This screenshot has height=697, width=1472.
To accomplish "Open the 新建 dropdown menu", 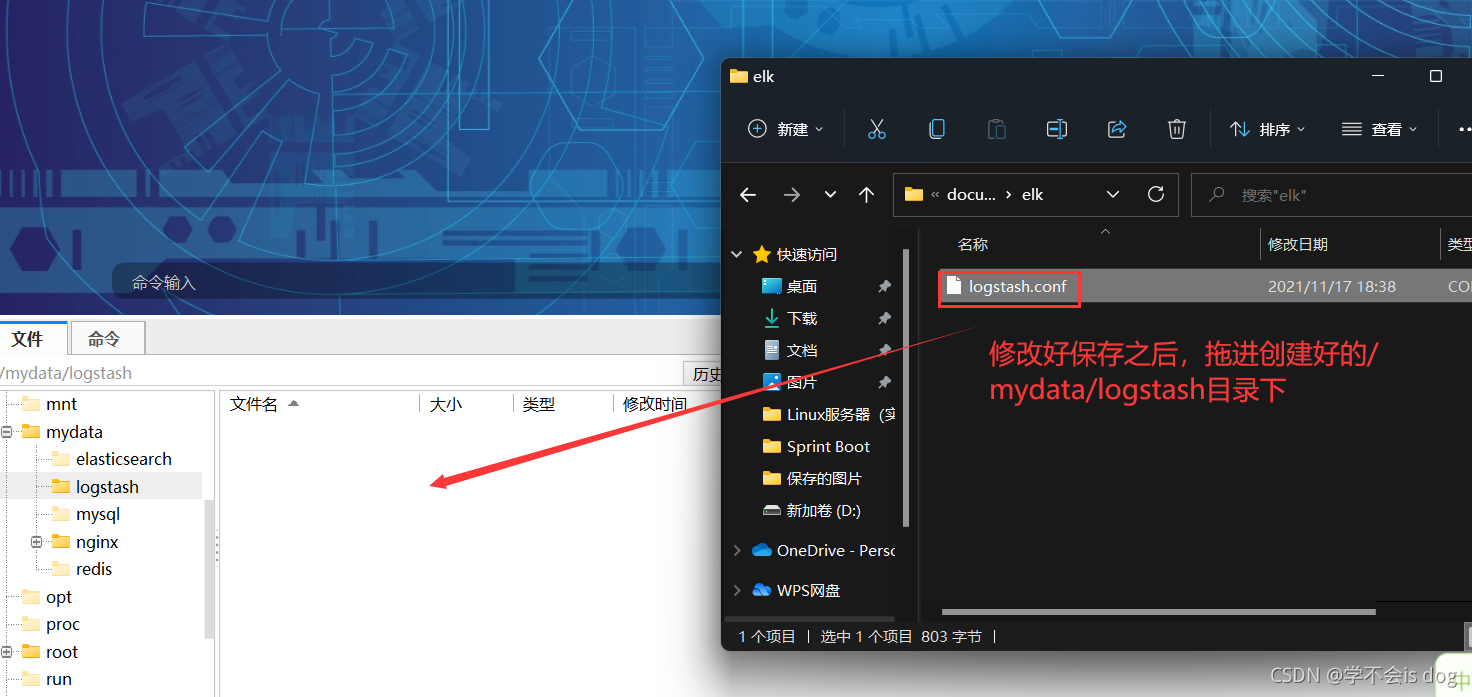I will coord(786,128).
